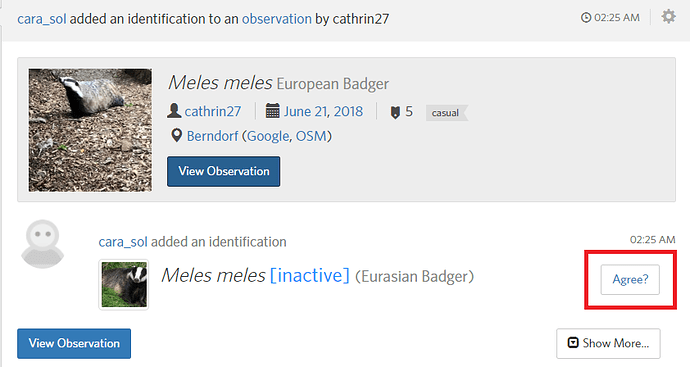The image size is (690, 367).
Task: Click the June 21, 2018 date link
Action: tap(323, 111)
